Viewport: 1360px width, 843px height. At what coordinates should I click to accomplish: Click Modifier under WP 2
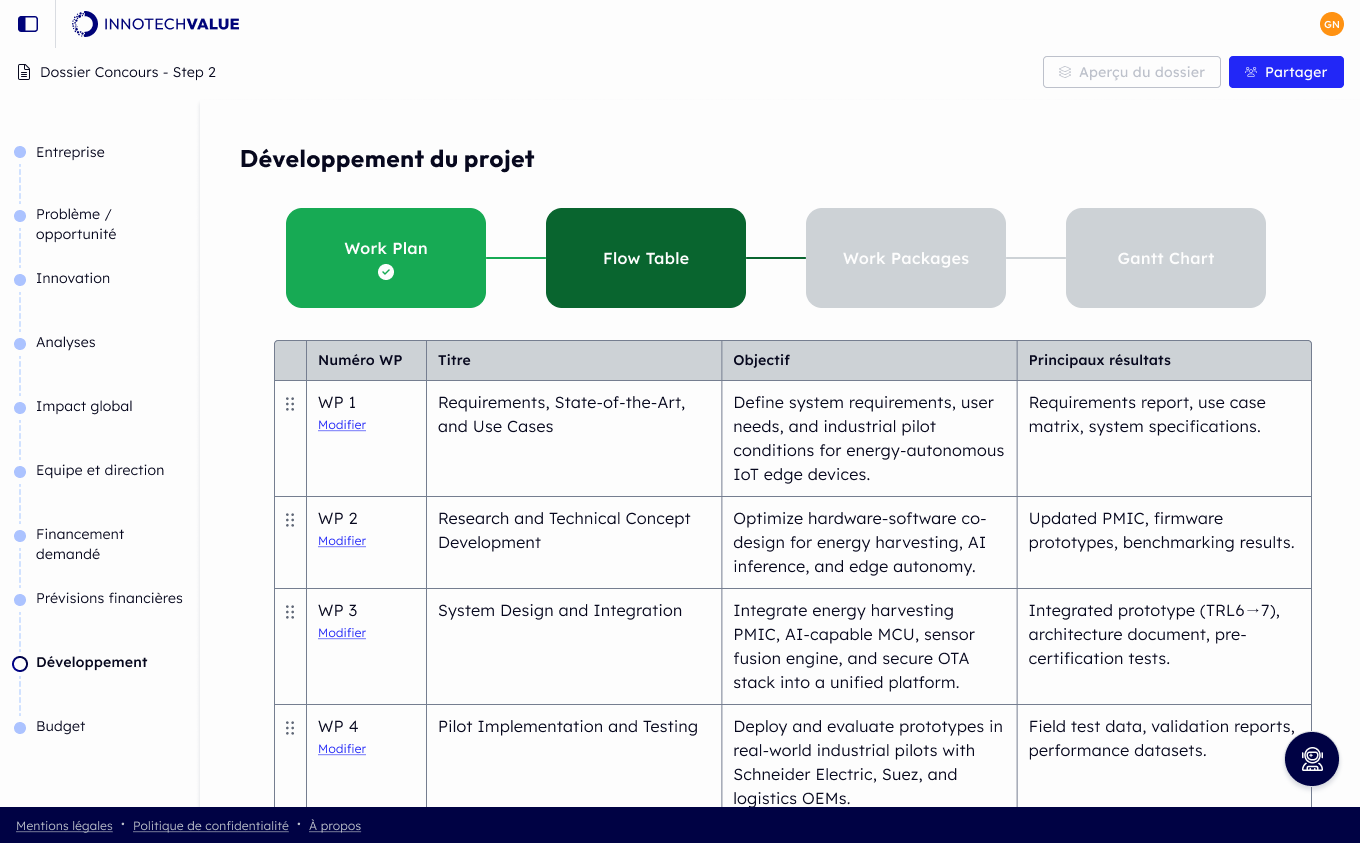pyautogui.click(x=342, y=541)
